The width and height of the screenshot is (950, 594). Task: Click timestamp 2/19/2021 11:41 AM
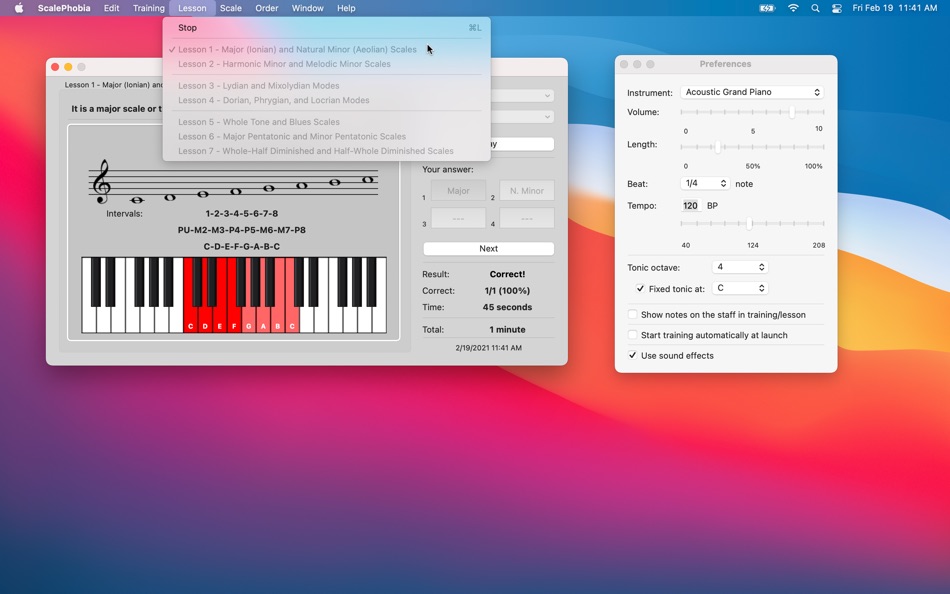point(488,348)
